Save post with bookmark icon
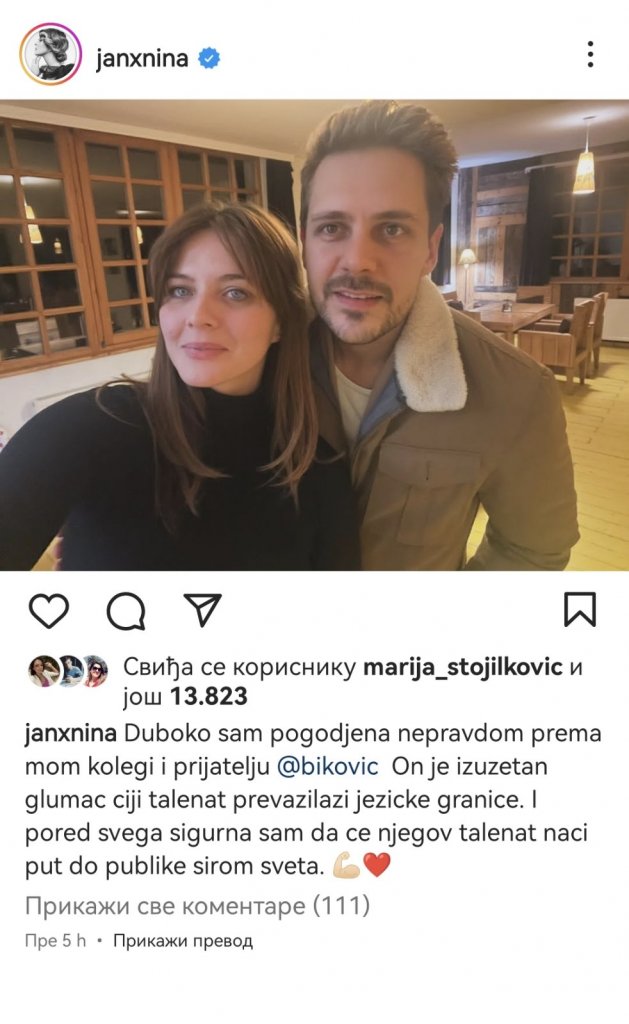Viewport: 629px width, 1024px height. 580,609
